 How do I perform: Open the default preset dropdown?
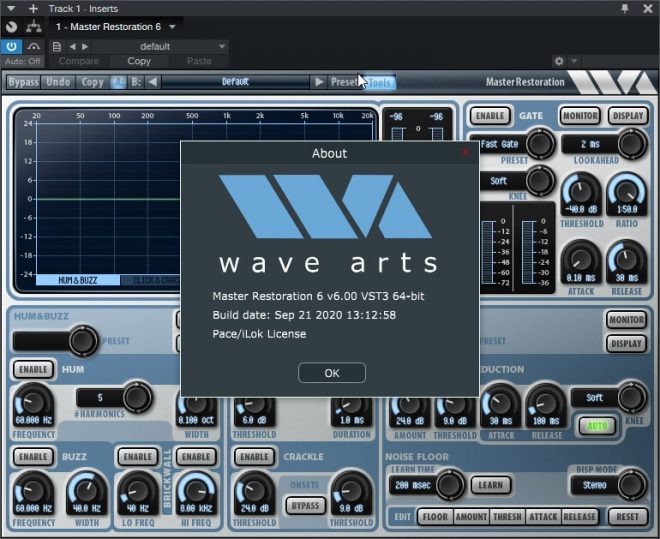(161, 47)
